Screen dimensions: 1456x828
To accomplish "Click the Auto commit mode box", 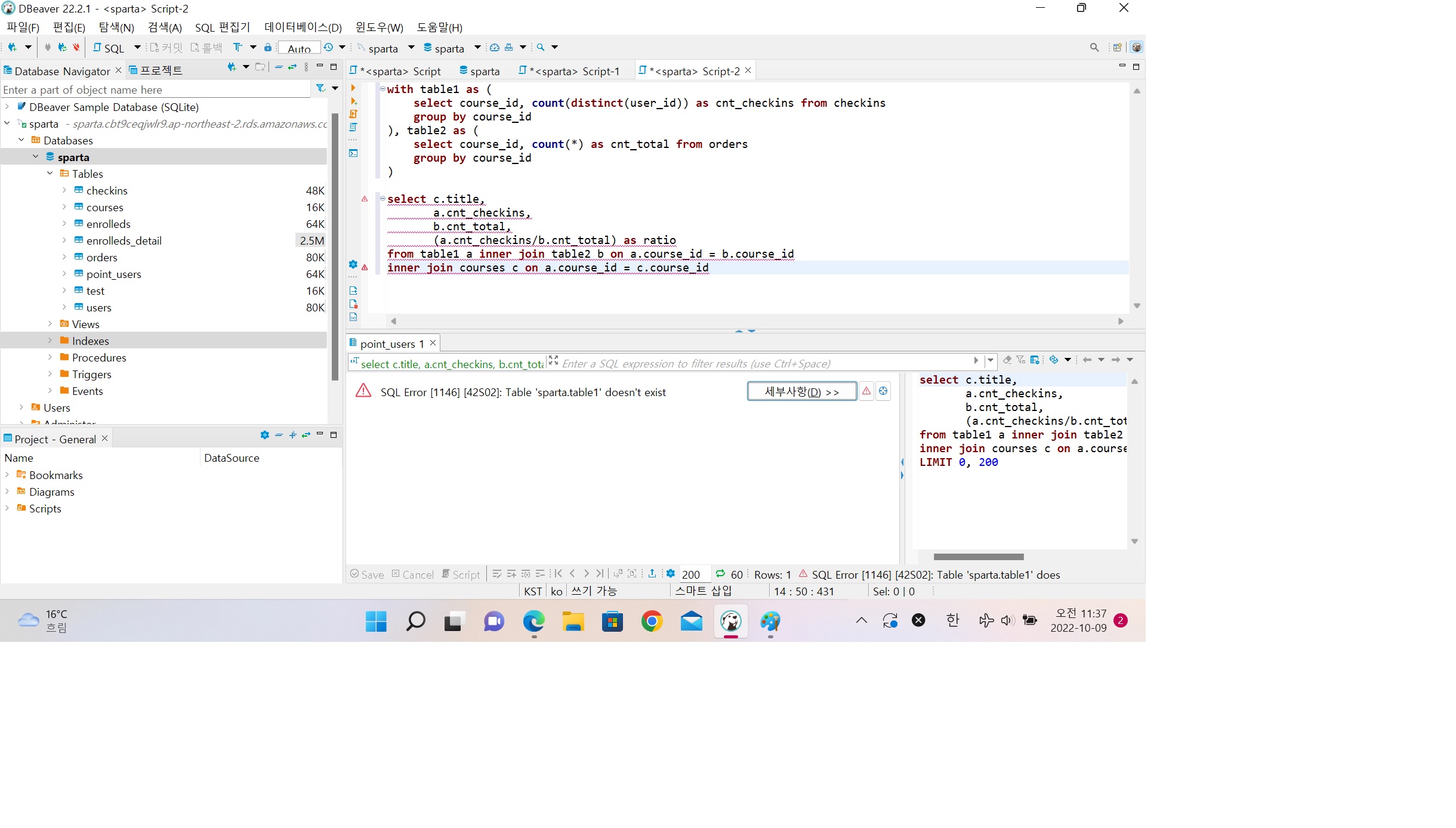I will coord(299,48).
